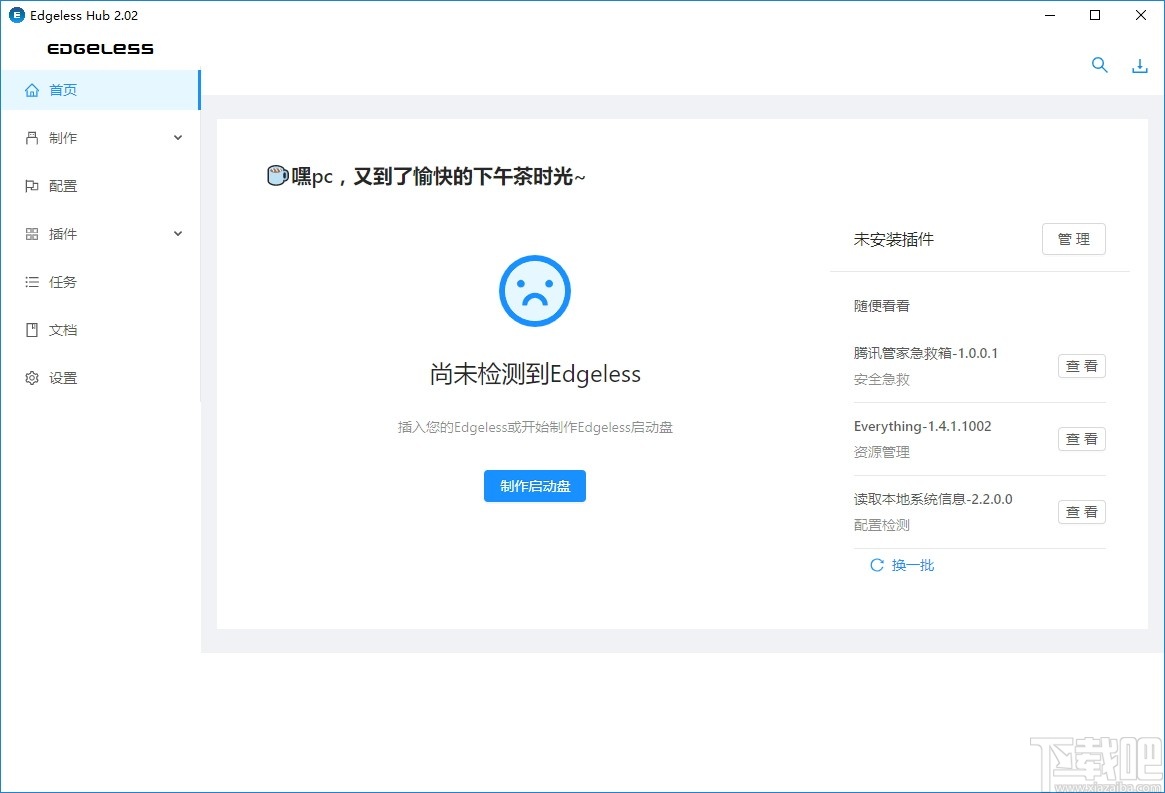Click 查看 for Everything-1.4.1.1002 plugin
Screen dimensions: 1165x793
tap(1081, 439)
